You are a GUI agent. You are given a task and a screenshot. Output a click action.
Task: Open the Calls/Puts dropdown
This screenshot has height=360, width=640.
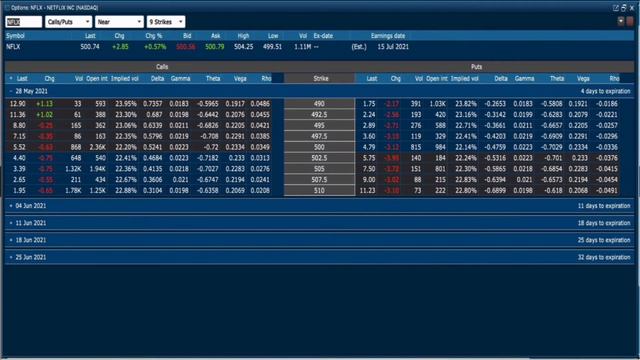(69, 22)
